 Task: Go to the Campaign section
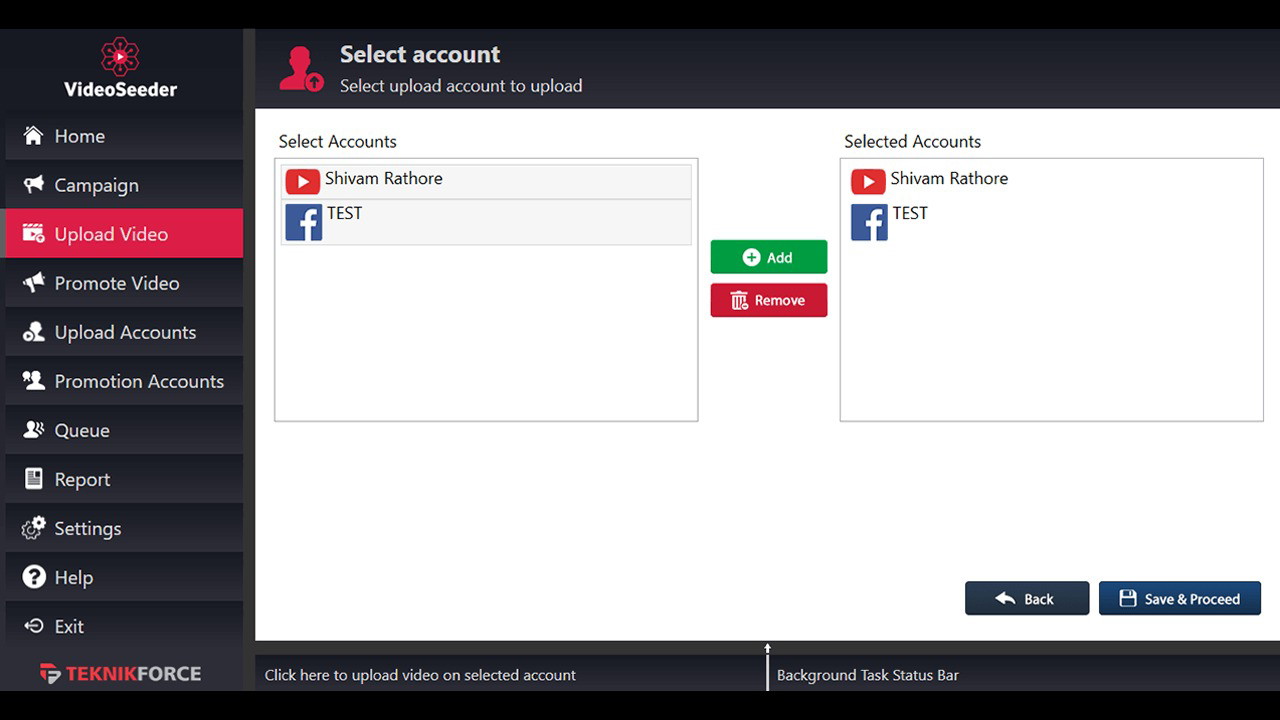point(96,185)
